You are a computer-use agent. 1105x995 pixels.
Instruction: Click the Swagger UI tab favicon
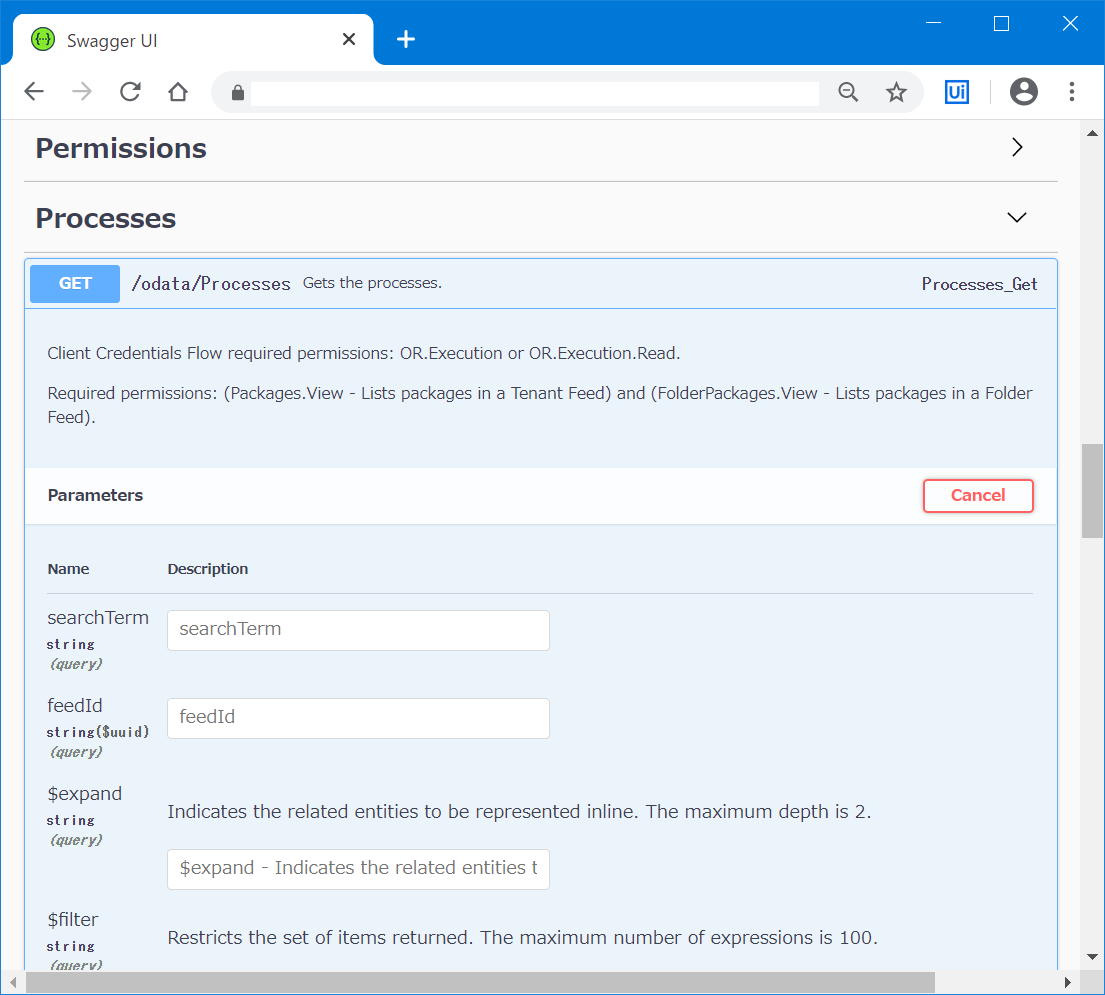pyautogui.click(x=43, y=39)
